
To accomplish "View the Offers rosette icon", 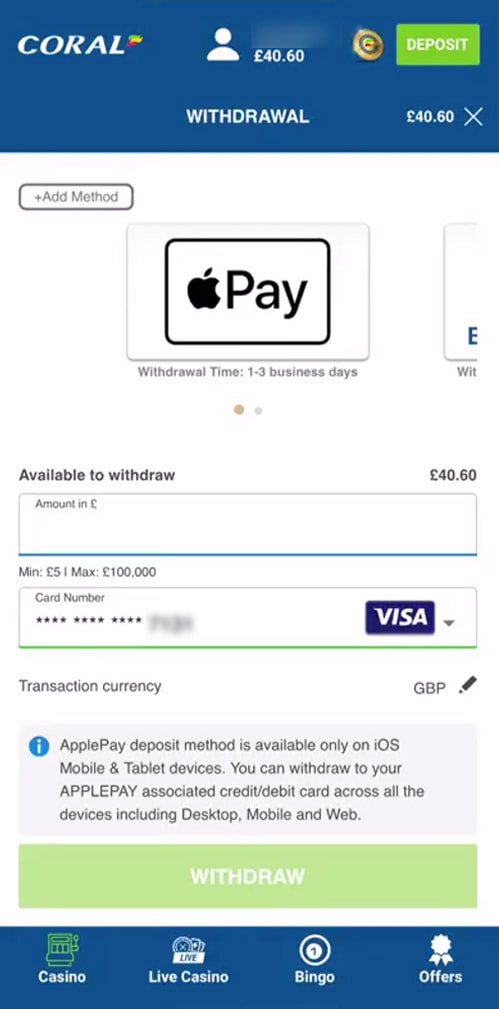I will pos(441,950).
